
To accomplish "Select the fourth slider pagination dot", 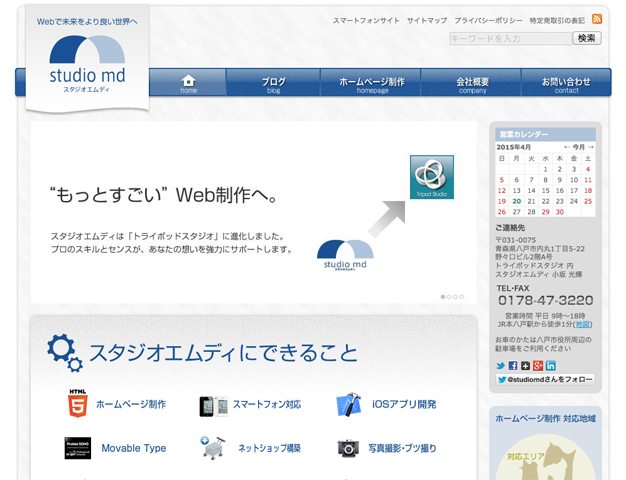I will [x=462, y=297].
